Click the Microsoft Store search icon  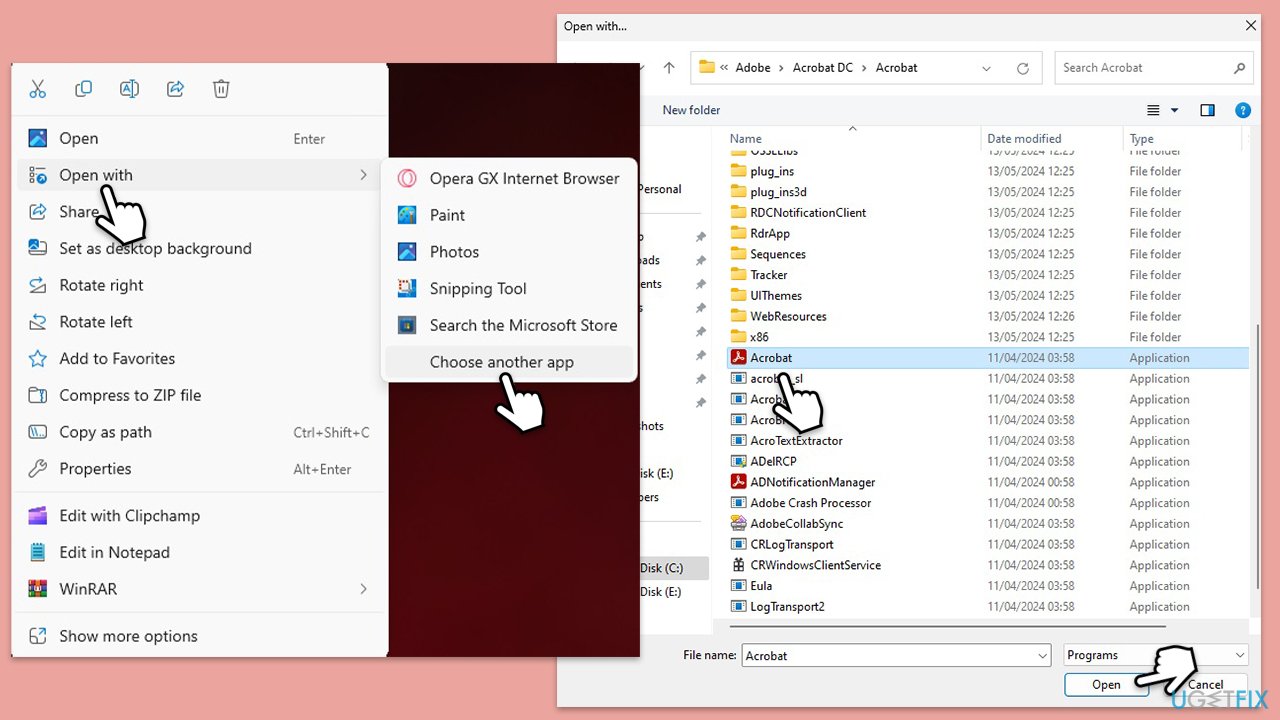(407, 325)
